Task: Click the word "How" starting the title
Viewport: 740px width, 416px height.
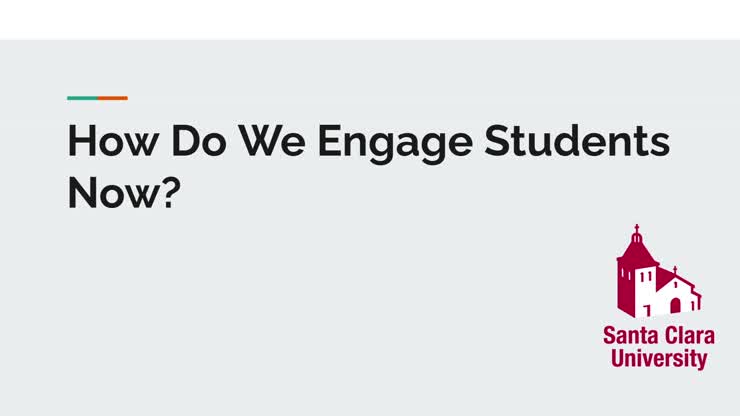Action: 113,141
